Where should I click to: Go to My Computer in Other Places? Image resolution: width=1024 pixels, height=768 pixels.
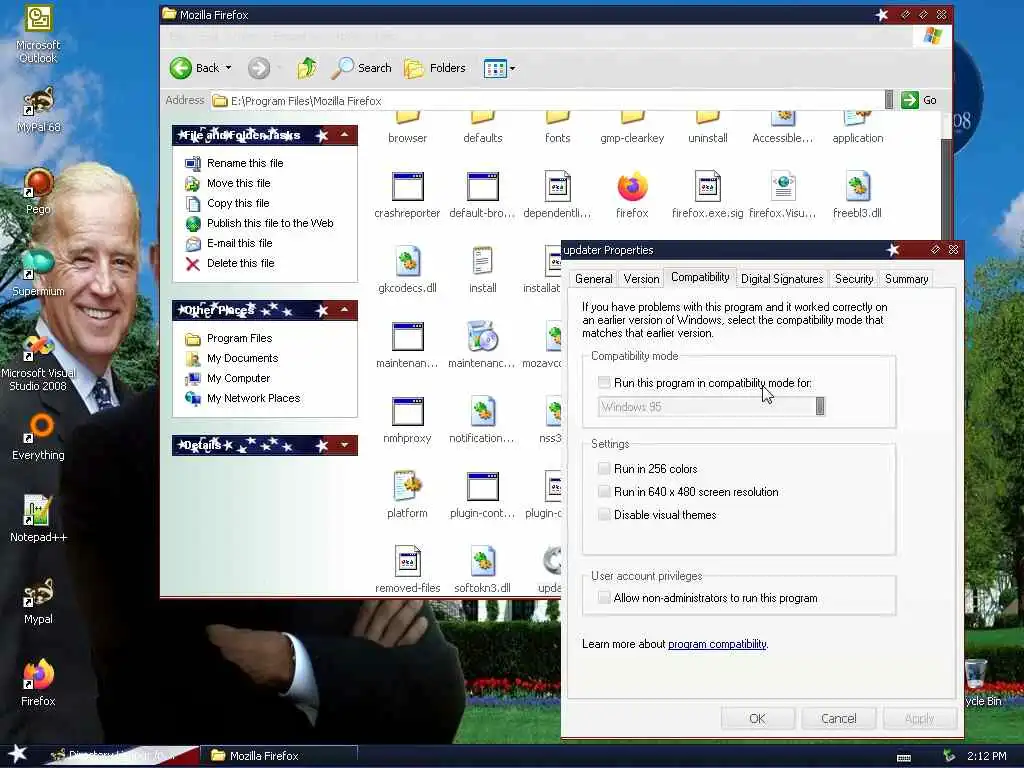[238, 378]
